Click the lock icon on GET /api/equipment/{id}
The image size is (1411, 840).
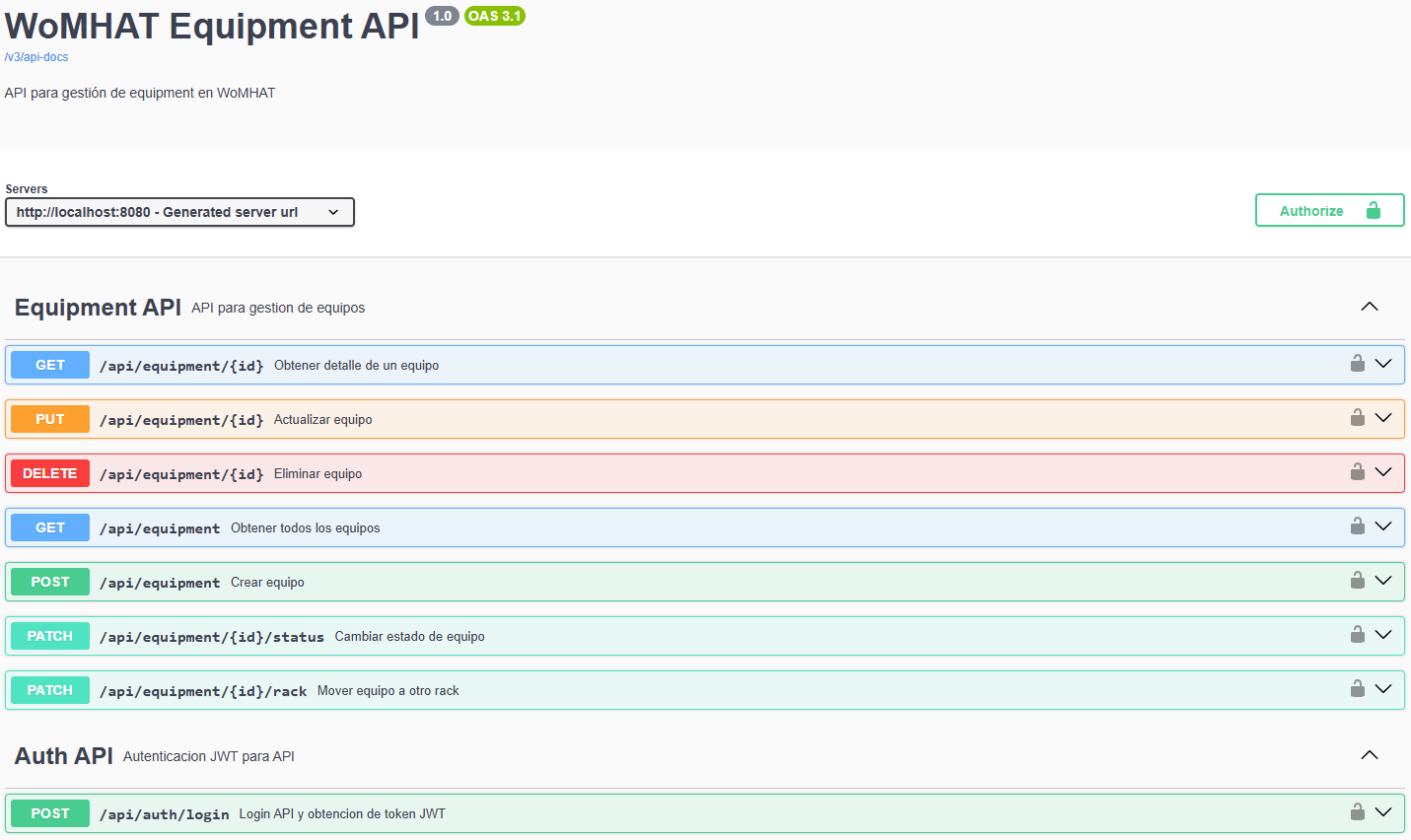tap(1358, 364)
